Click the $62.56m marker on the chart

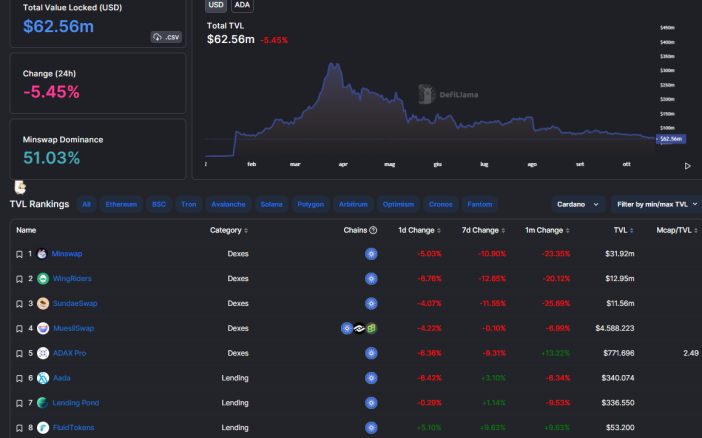coord(671,139)
